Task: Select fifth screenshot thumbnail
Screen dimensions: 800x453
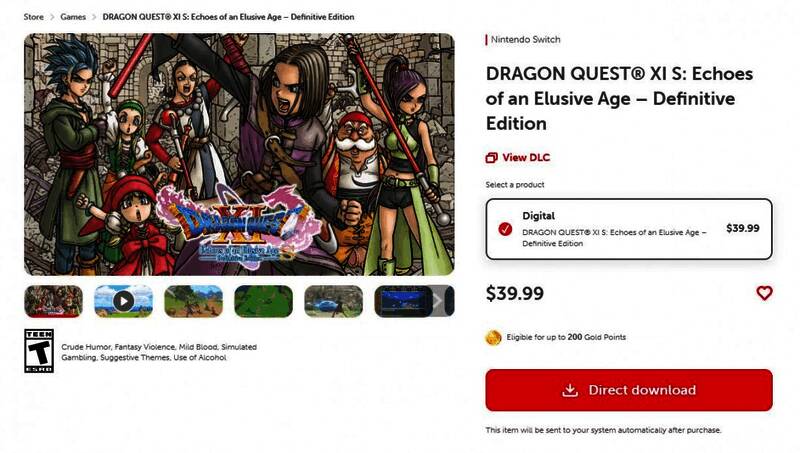Action: click(333, 300)
